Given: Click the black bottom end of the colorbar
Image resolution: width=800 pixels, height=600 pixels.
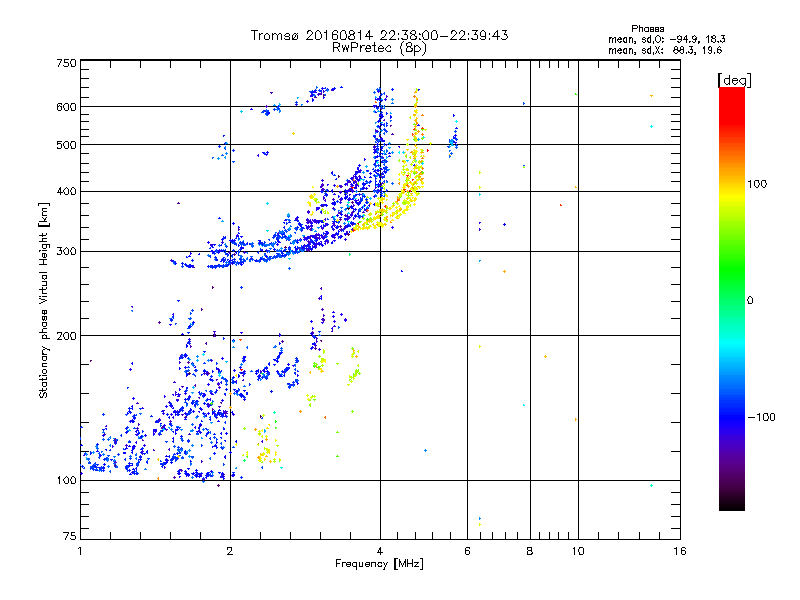Looking at the screenshot, I should pyautogui.click(x=732, y=503).
